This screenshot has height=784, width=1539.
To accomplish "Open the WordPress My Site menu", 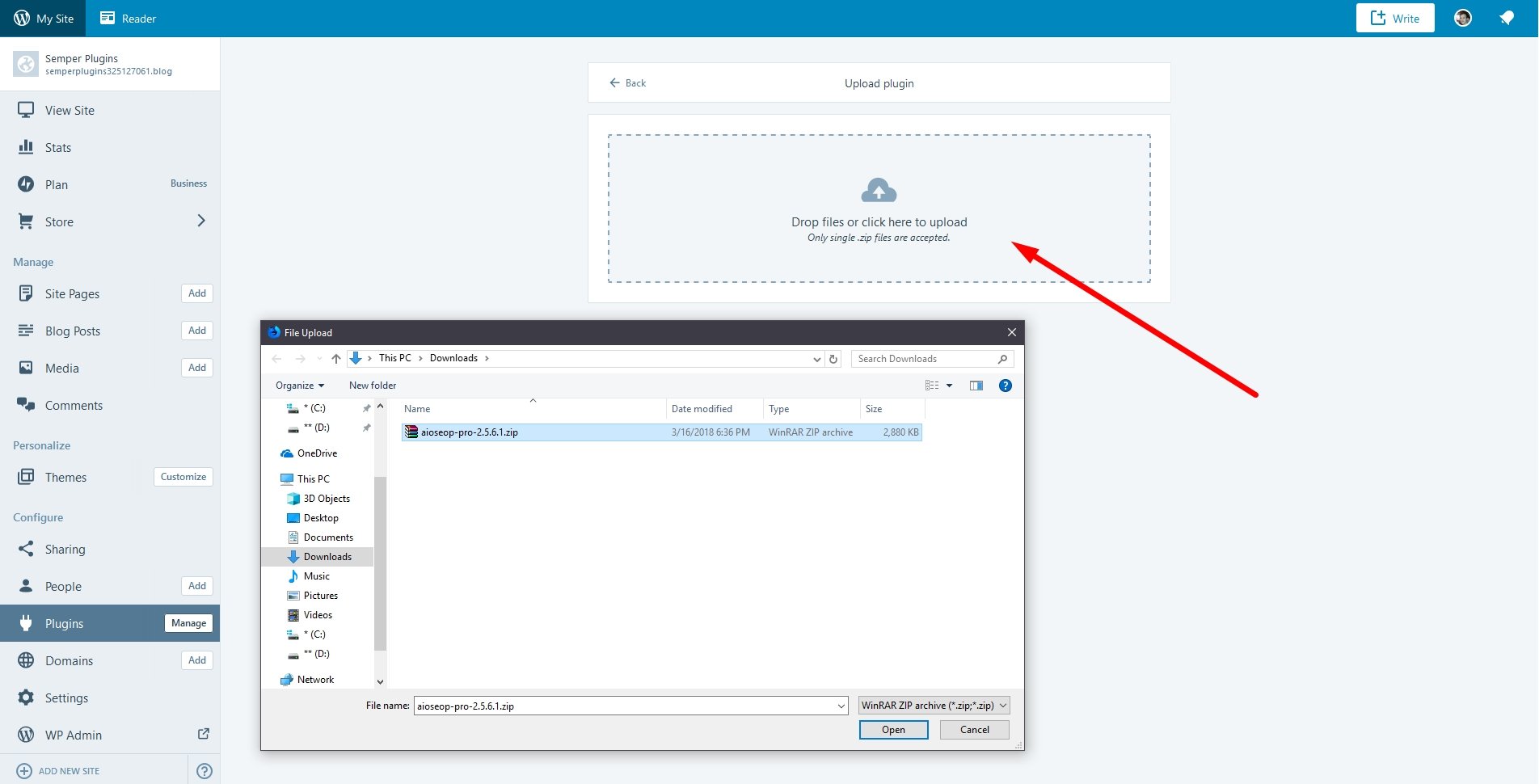I will [x=44, y=18].
